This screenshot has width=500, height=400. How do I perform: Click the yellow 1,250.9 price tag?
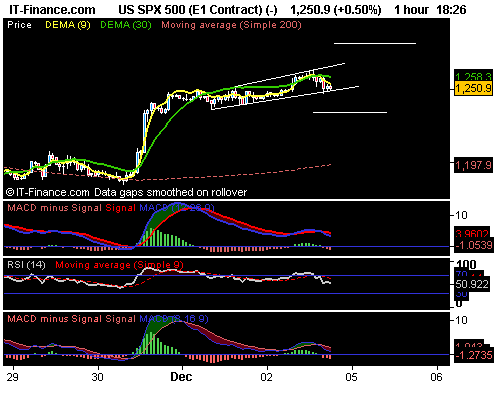pos(473,89)
